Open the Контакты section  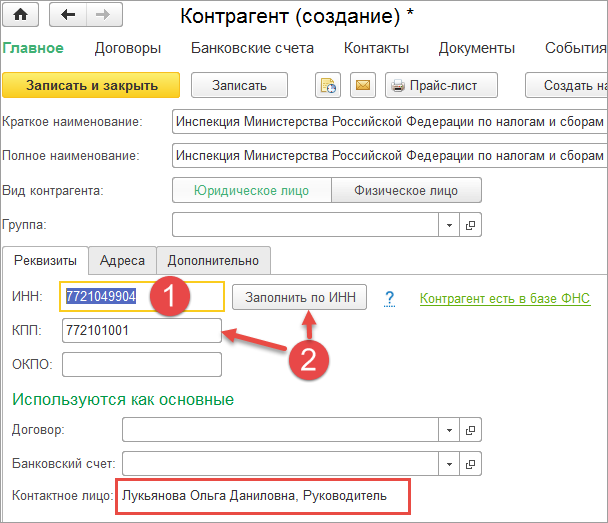tap(377, 48)
